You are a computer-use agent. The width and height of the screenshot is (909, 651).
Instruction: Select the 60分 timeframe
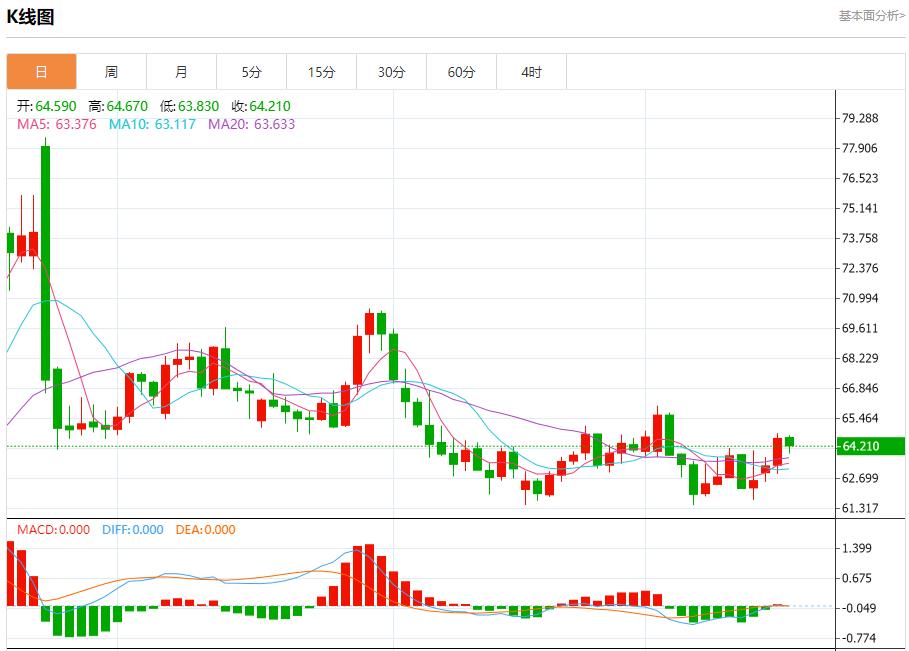click(461, 71)
